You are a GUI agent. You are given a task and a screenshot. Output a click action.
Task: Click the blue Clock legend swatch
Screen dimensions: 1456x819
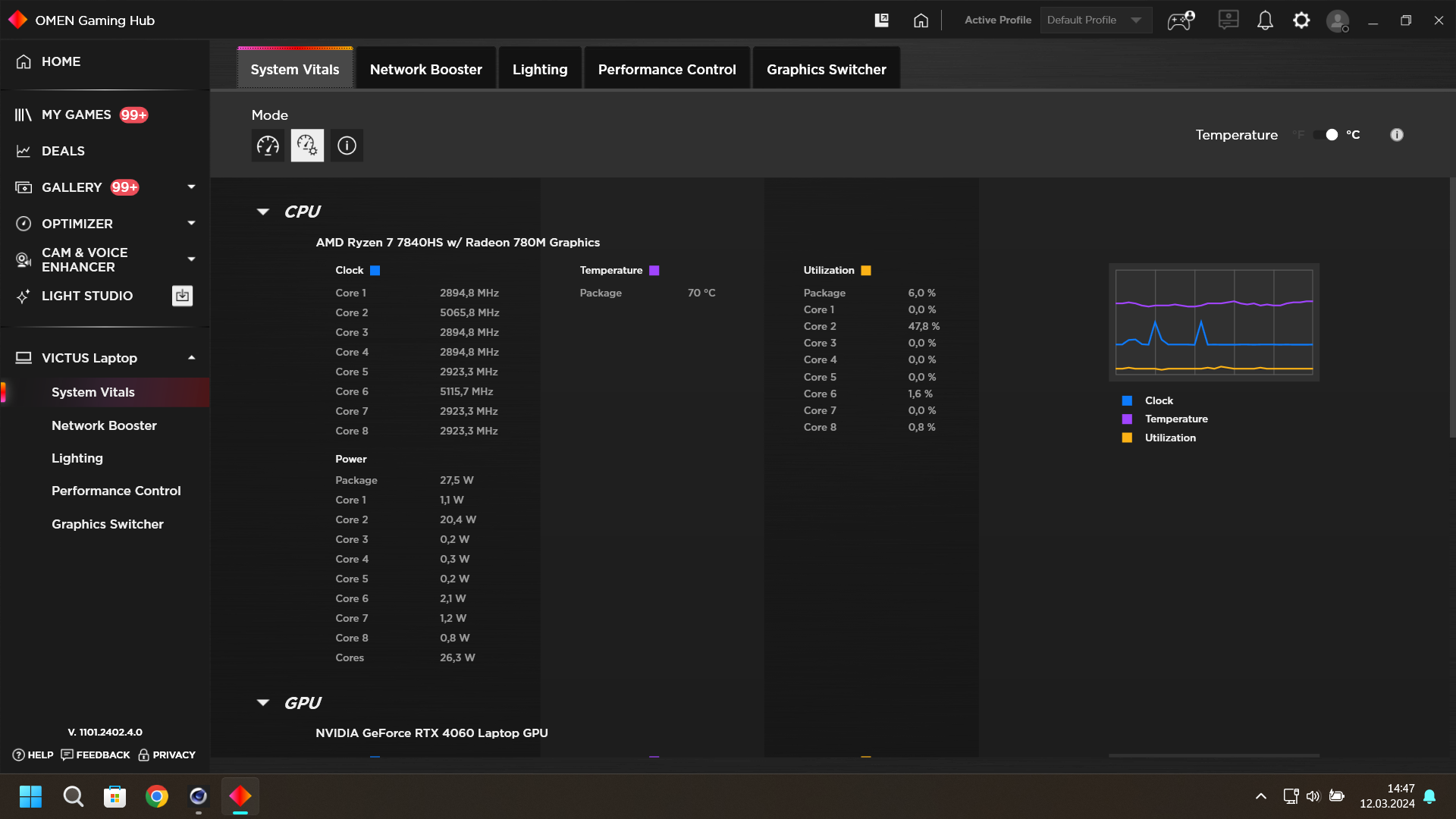[x=1127, y=400]
